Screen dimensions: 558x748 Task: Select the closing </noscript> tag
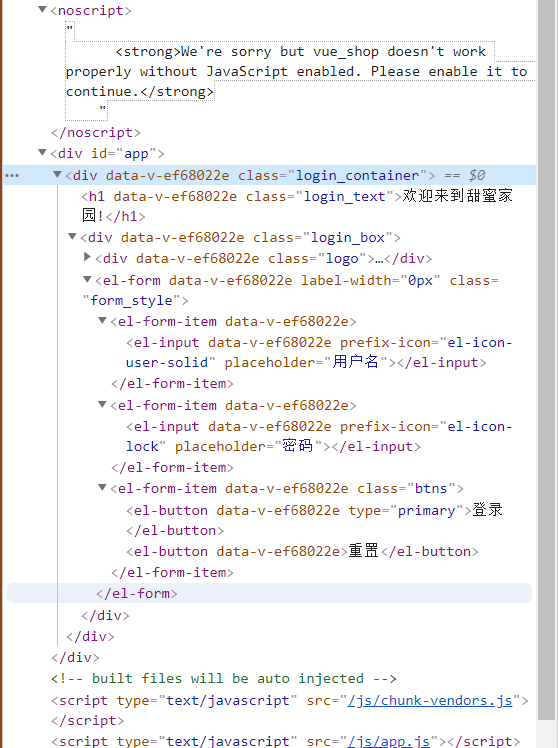[x=96, y=133]
